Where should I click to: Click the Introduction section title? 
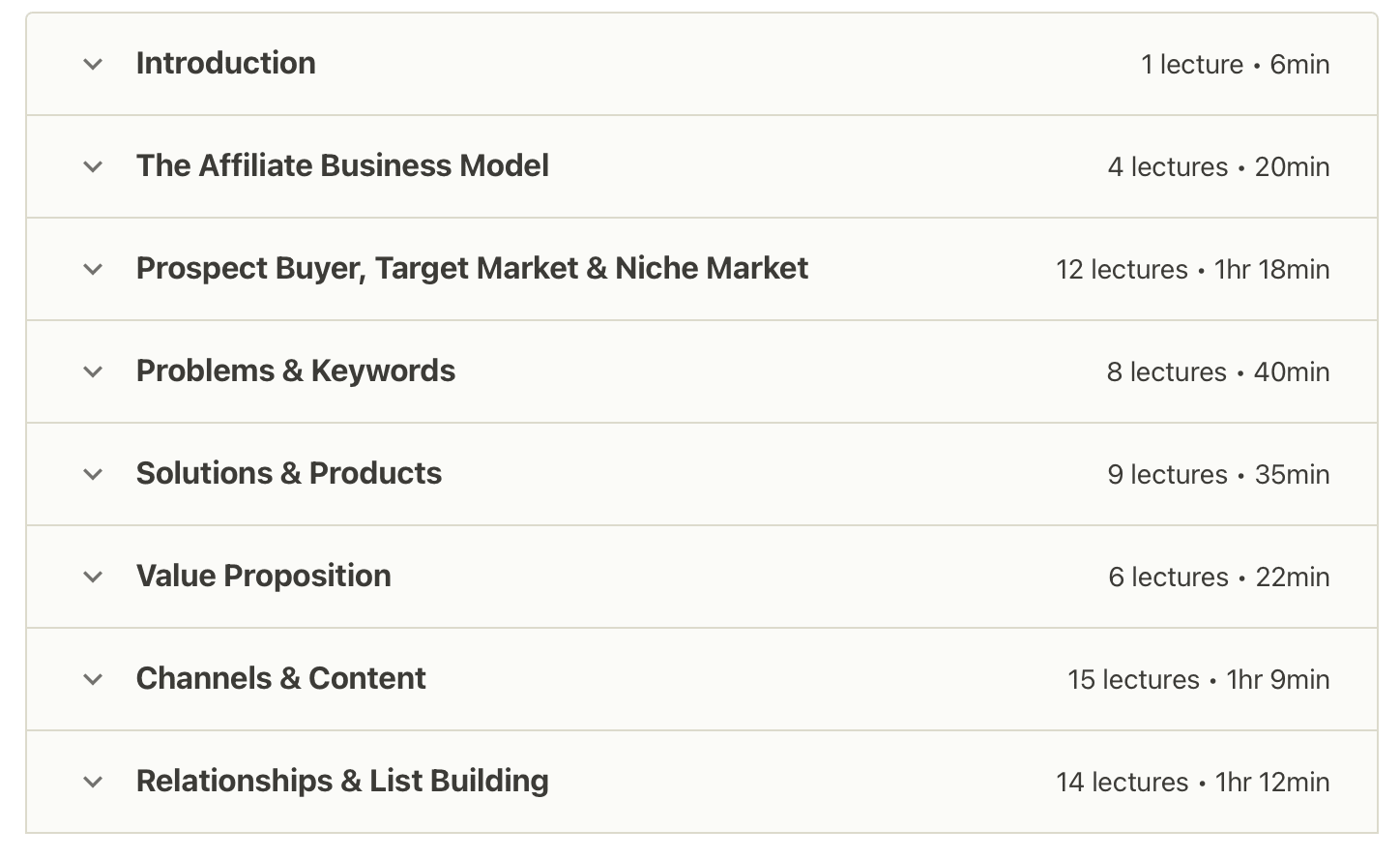click(x=225, y=64)
